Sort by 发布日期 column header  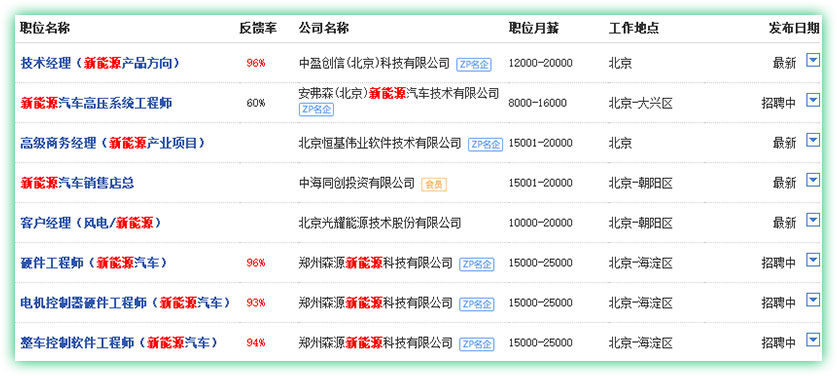click(x=793, y=28)
